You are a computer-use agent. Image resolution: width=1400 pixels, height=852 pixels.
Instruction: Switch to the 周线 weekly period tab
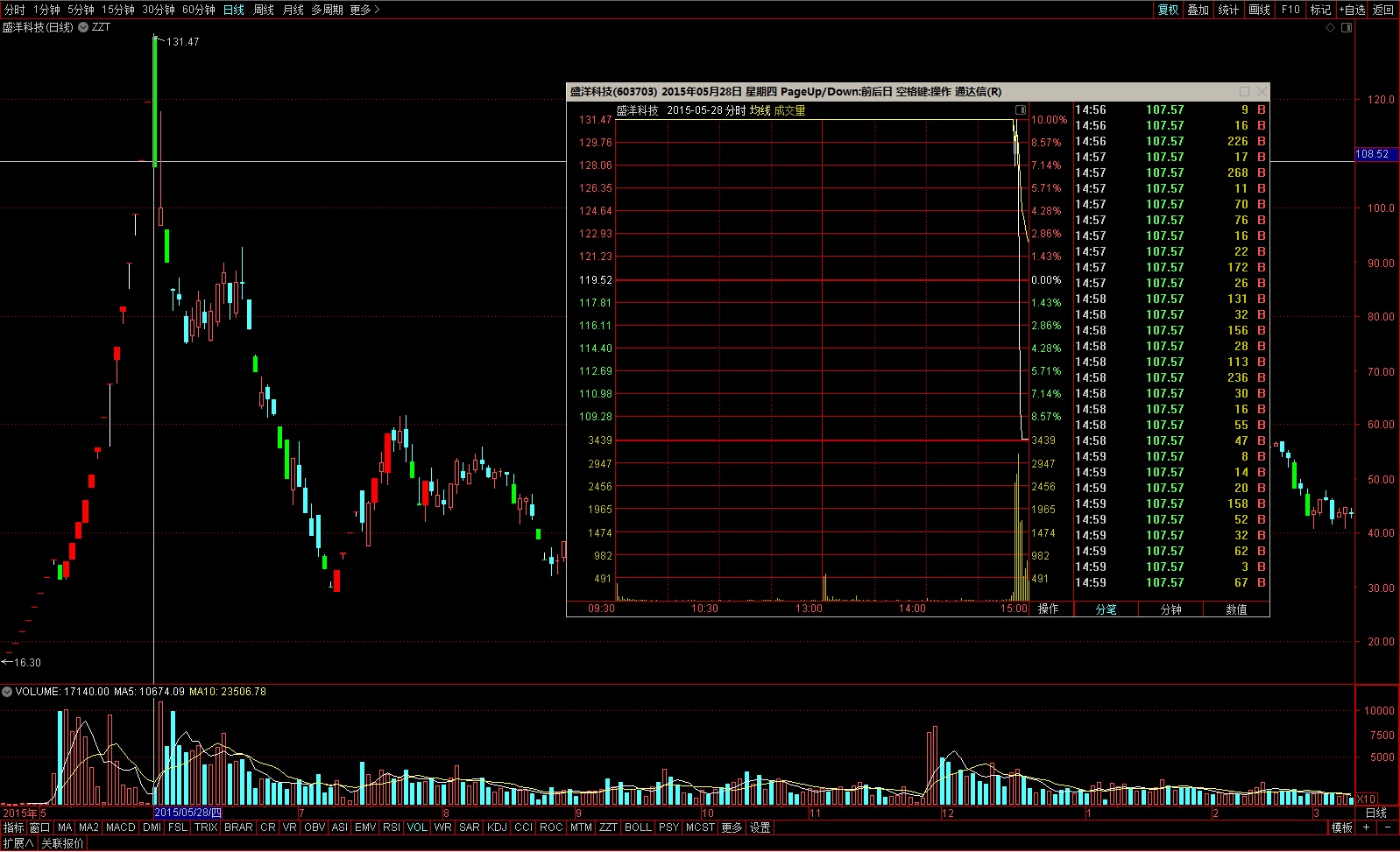coord(264,10)
